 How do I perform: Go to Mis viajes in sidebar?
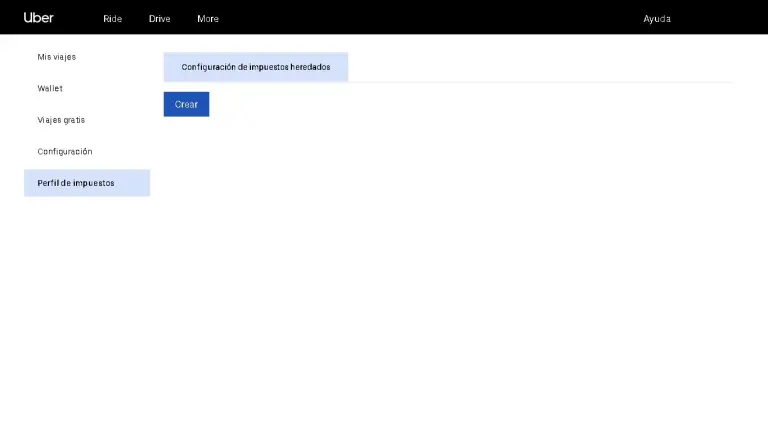coord(57,57)
